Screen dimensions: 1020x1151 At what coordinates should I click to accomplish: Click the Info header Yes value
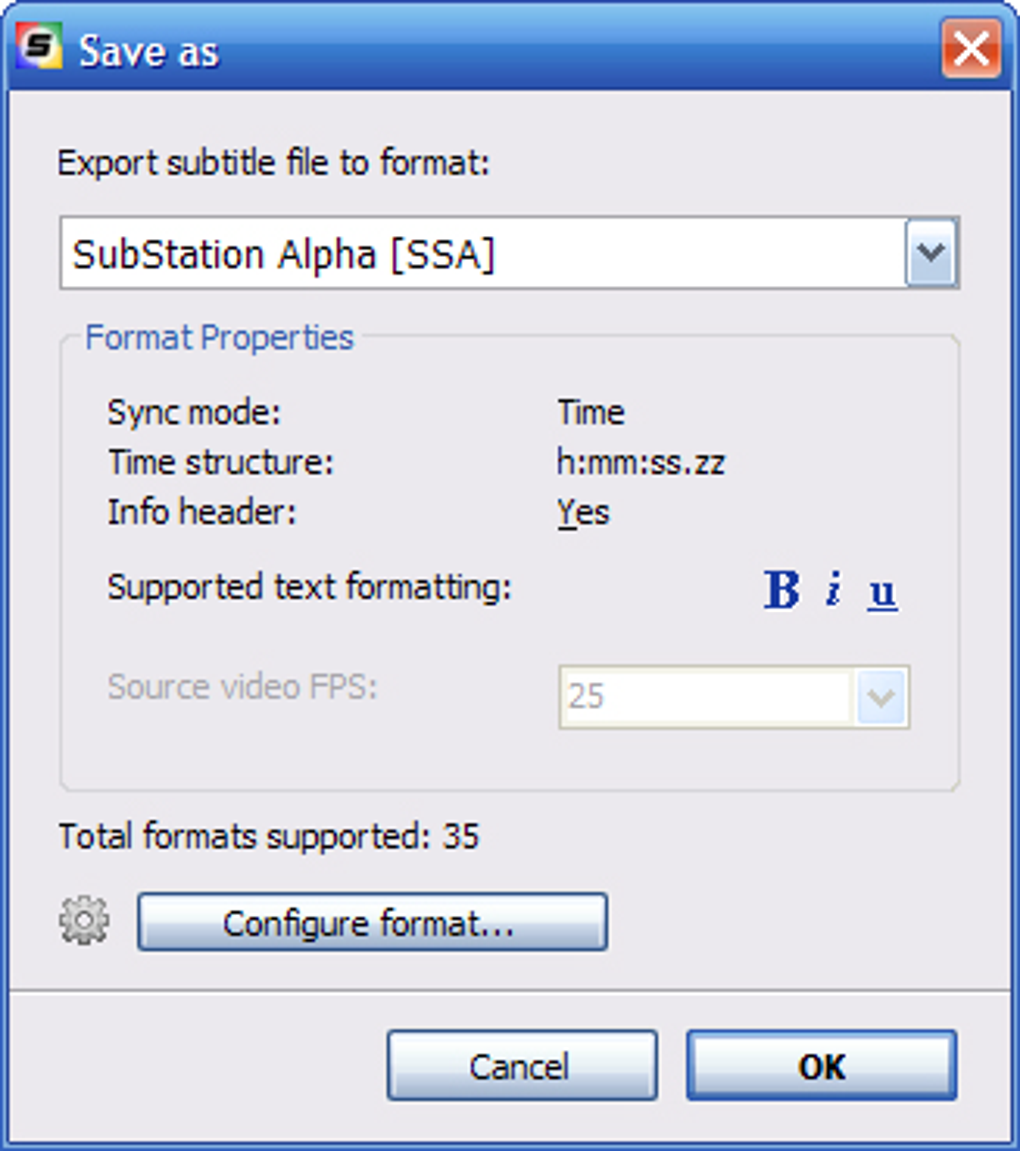tap(583, 513)
